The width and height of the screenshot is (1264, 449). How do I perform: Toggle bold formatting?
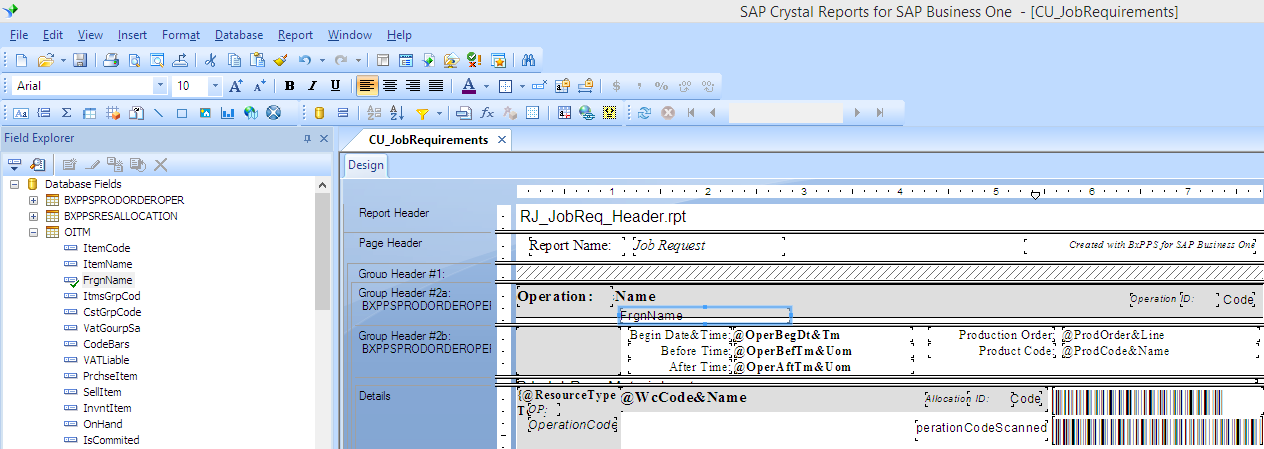(290, 86)
